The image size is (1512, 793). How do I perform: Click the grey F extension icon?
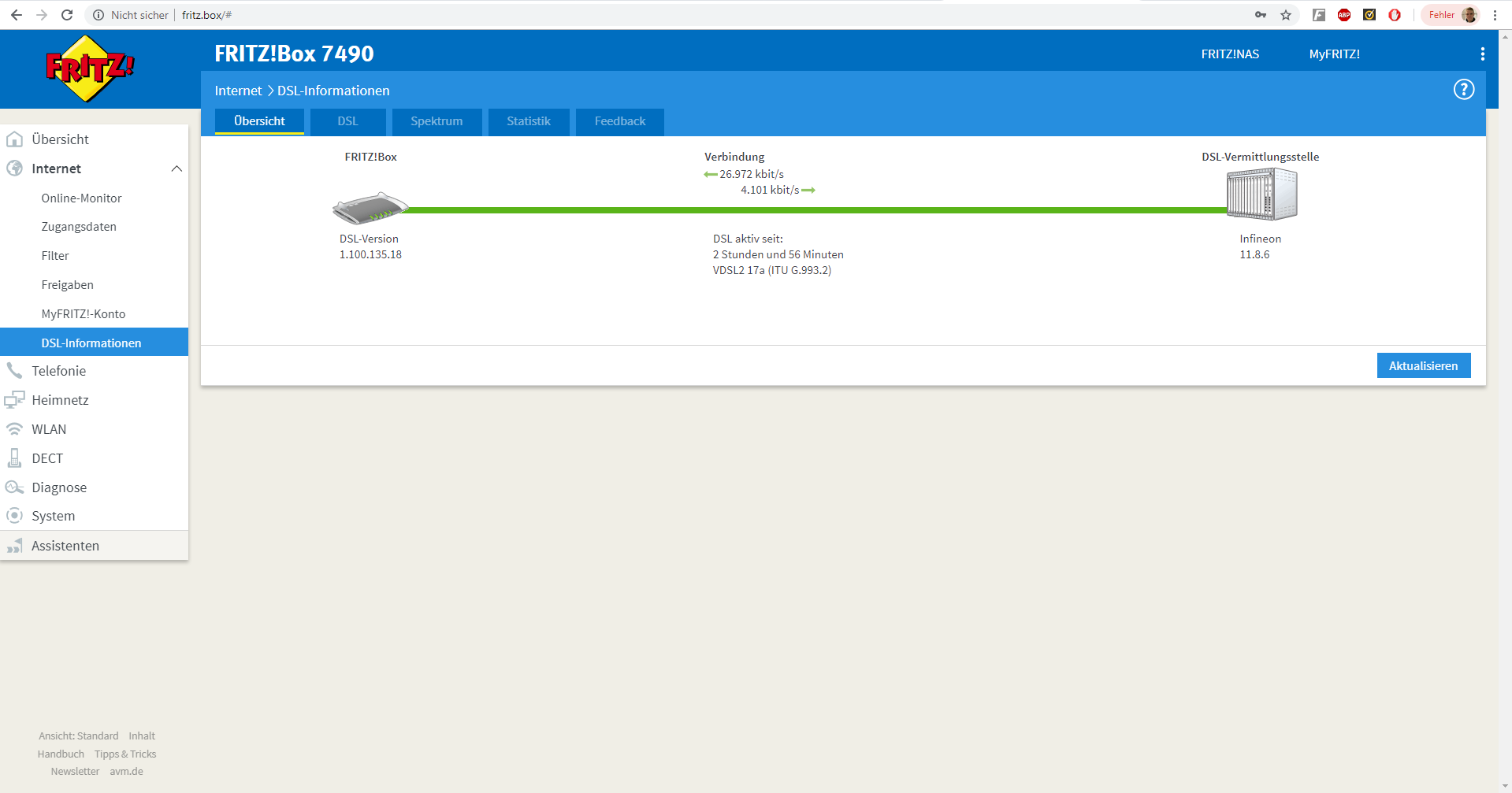tap(1318, 15)
